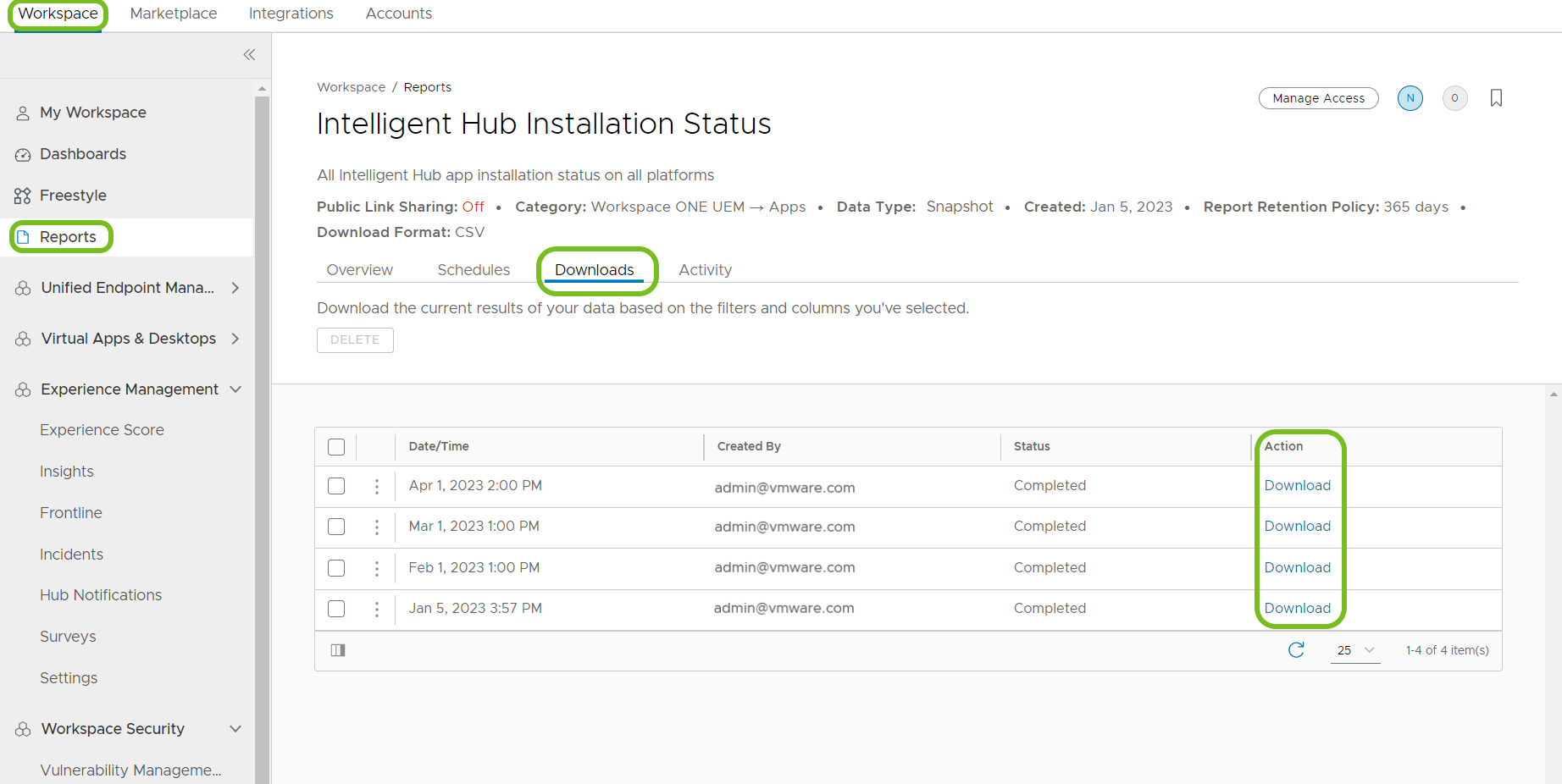Switch to the Marketplace top tab
The width and height of the screenshot is (1562, 784).
[x=174, y=14]
